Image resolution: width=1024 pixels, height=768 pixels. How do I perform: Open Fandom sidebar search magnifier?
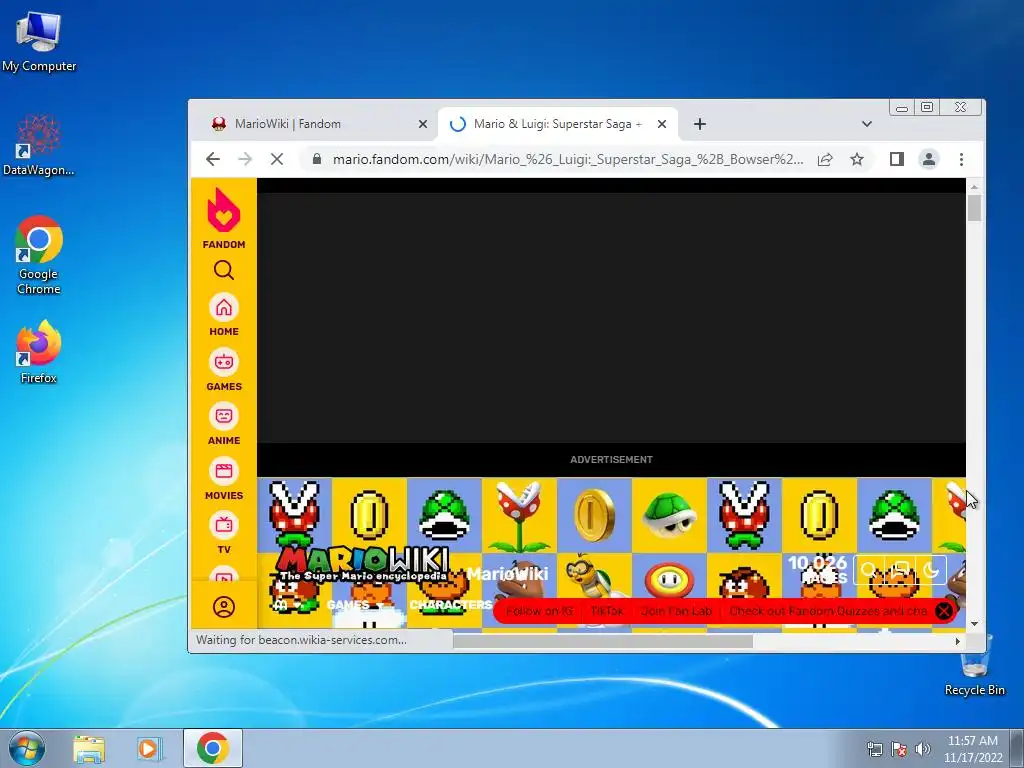[224, 270]
